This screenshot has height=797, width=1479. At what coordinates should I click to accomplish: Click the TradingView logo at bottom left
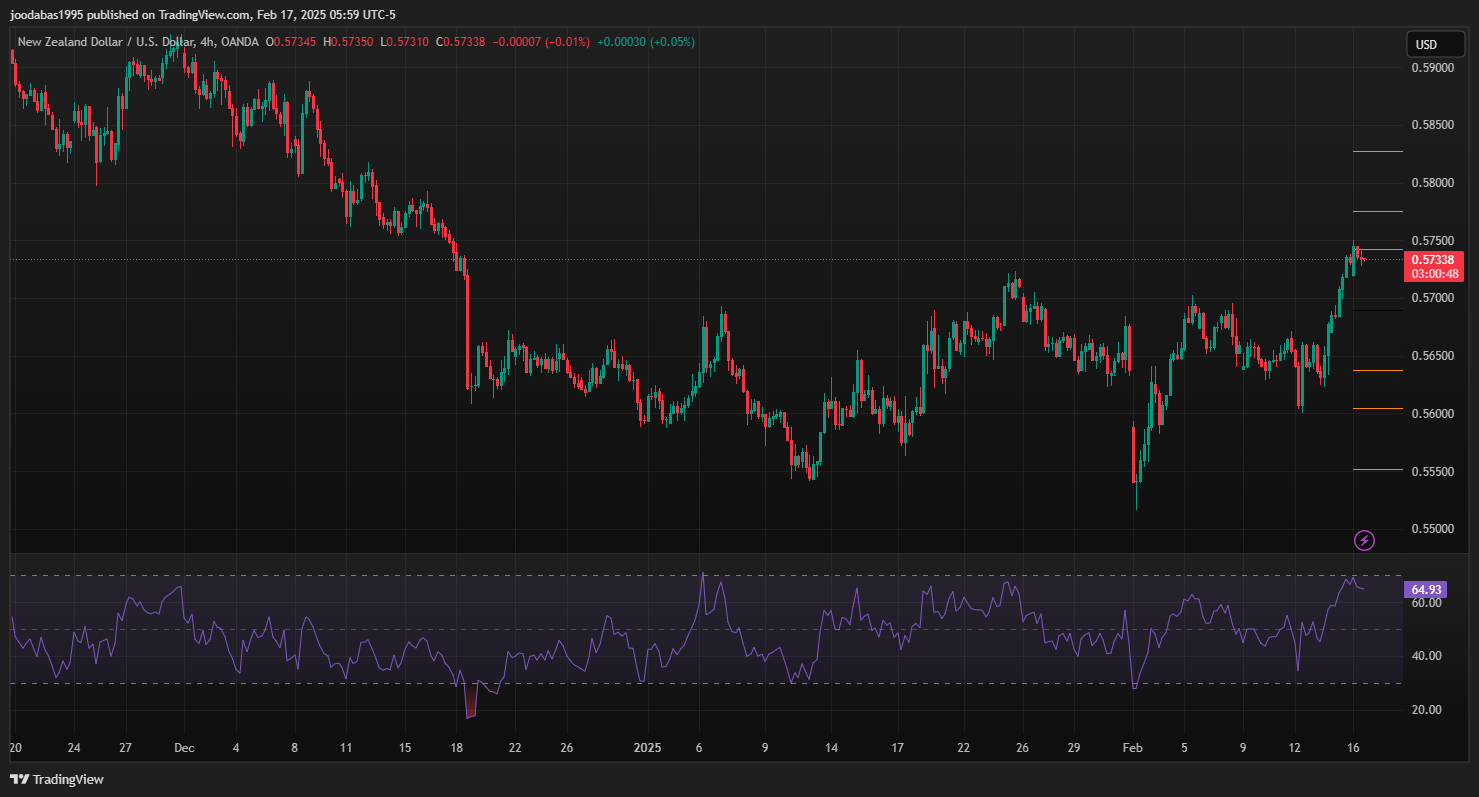coord(57,779)
